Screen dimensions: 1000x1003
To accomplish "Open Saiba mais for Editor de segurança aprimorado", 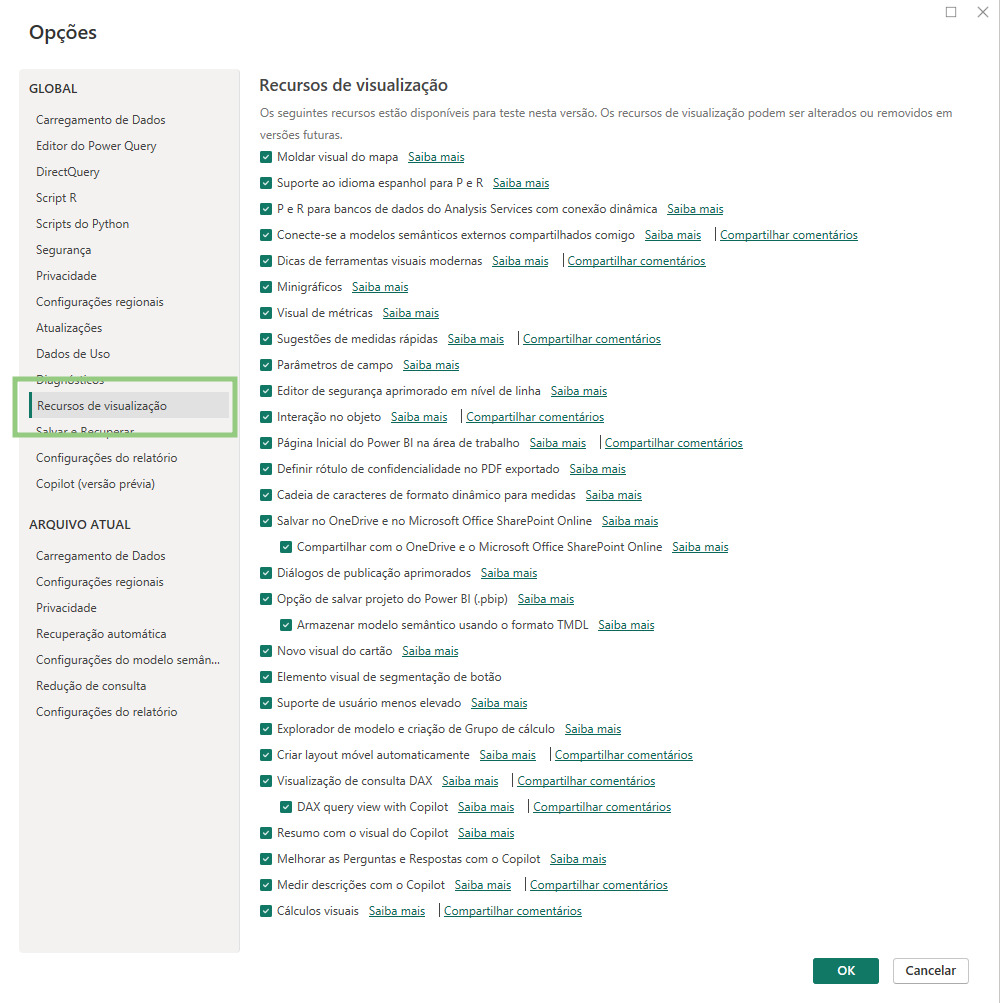I will tap(579, 391).
